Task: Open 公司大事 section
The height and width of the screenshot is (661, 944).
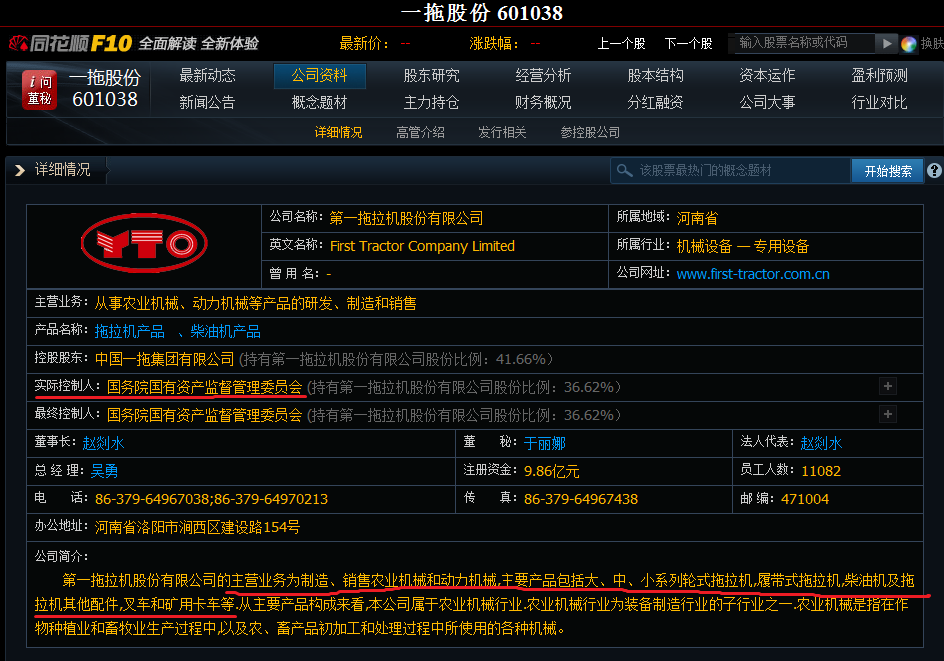Action: coord(767,102)
